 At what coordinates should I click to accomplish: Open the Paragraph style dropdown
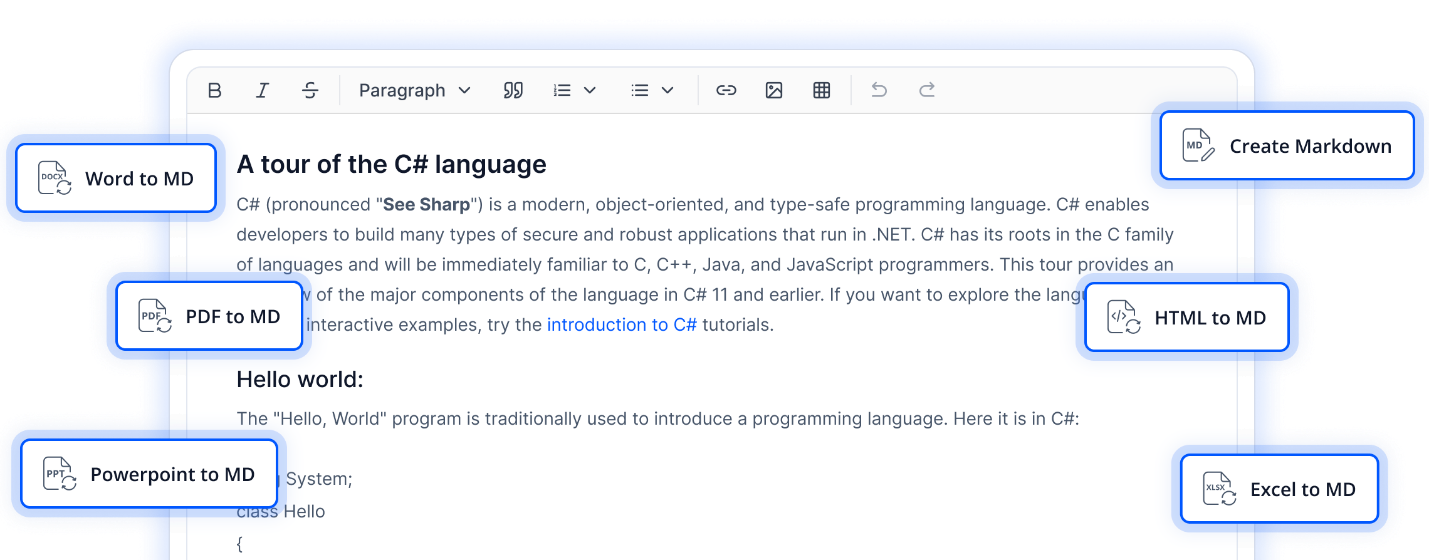414,90
